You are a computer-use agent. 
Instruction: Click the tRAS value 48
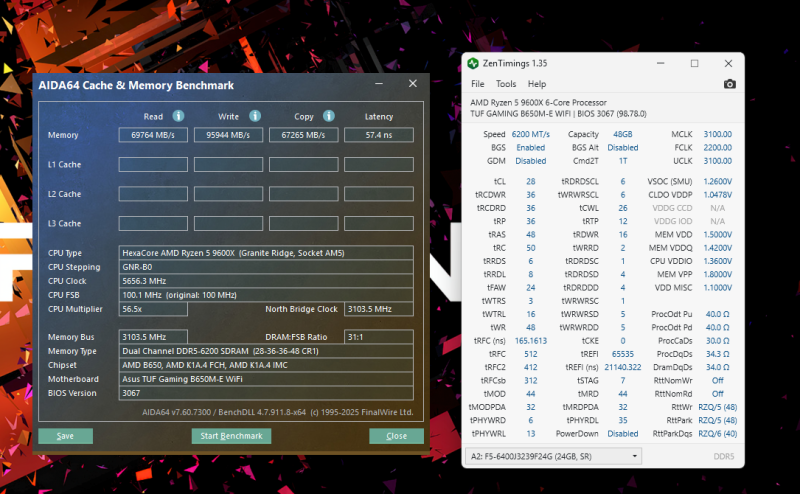531,234
